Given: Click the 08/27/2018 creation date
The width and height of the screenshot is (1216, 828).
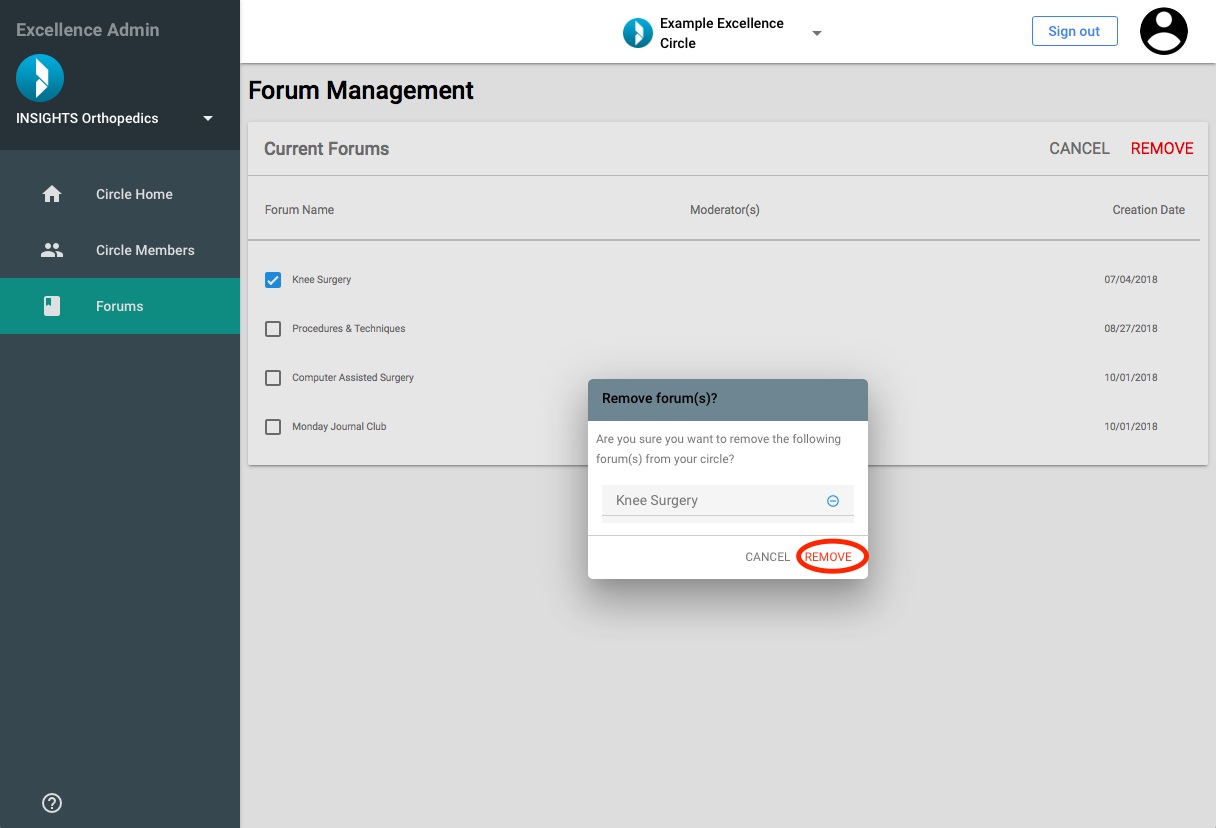Looking at the screenshot, I should pyautogui.click(x=1131, y=329).
